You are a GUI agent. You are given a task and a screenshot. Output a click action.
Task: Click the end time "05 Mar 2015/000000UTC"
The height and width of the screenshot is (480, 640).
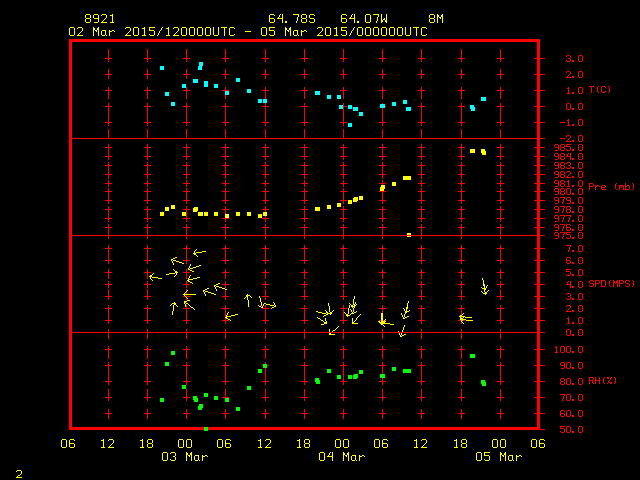(x=344, y=32)
